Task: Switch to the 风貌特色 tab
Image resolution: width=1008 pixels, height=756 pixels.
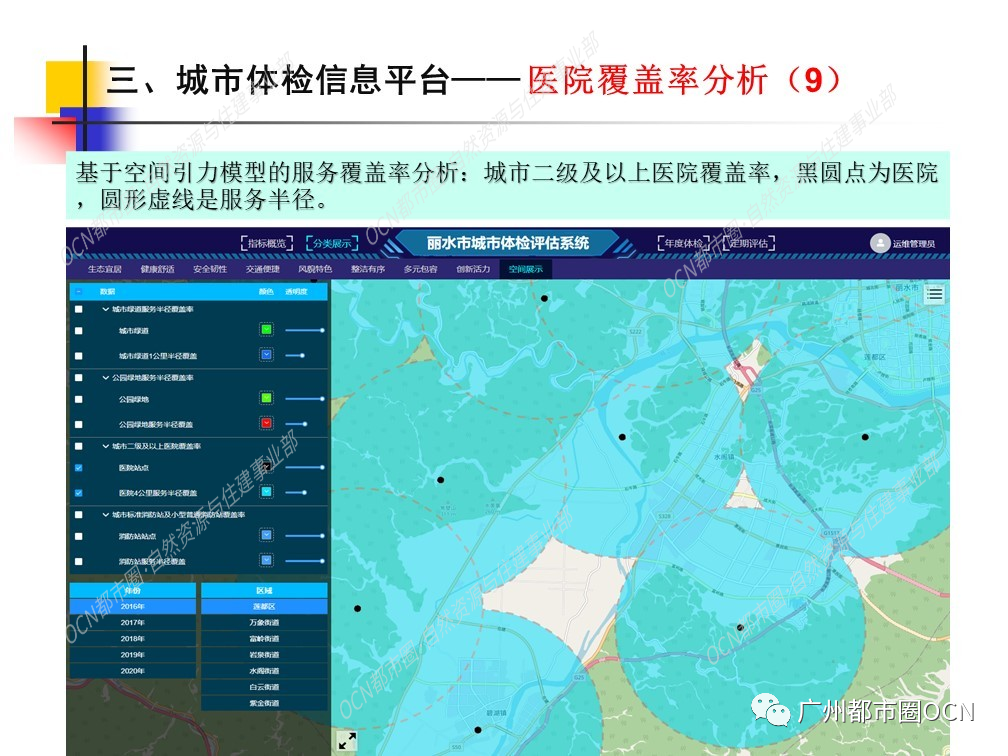Action: point(315,269)
